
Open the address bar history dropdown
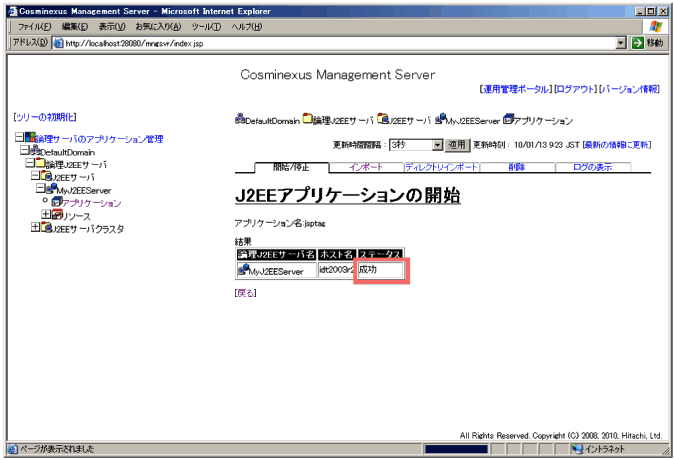pyautogui.click(x=621, y=43)
